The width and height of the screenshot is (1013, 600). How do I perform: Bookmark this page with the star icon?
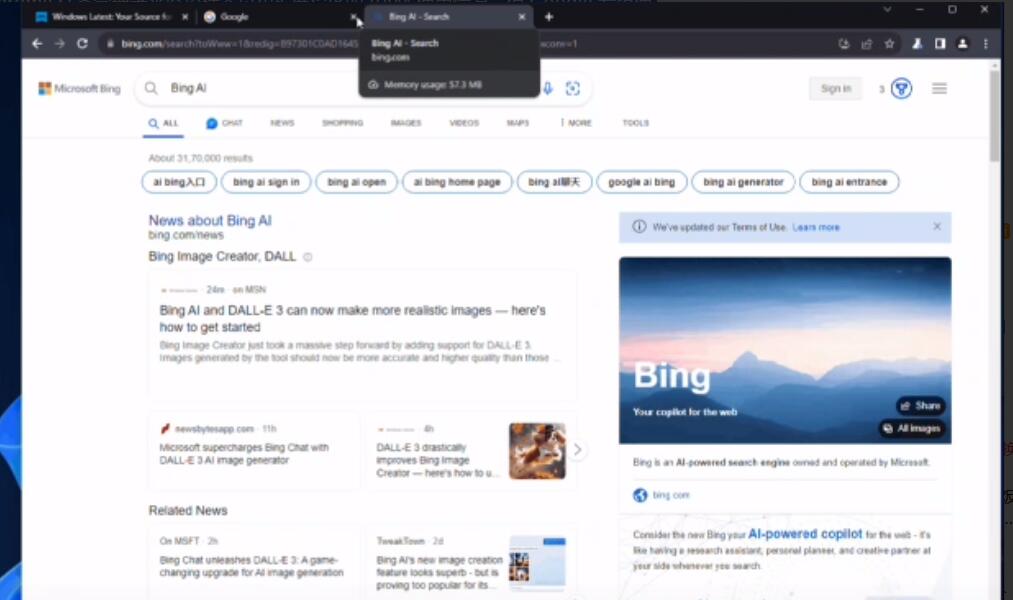click(890, 43)
